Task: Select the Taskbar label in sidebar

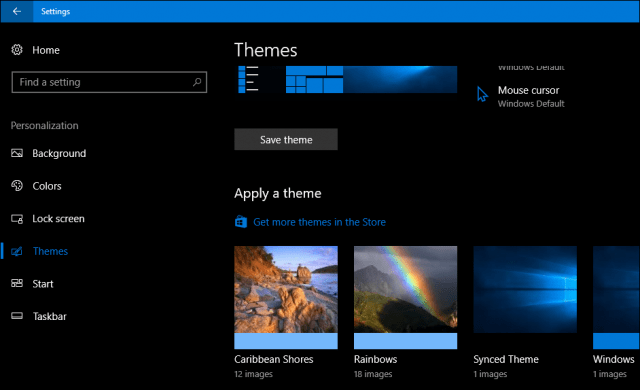Action: 49,317
